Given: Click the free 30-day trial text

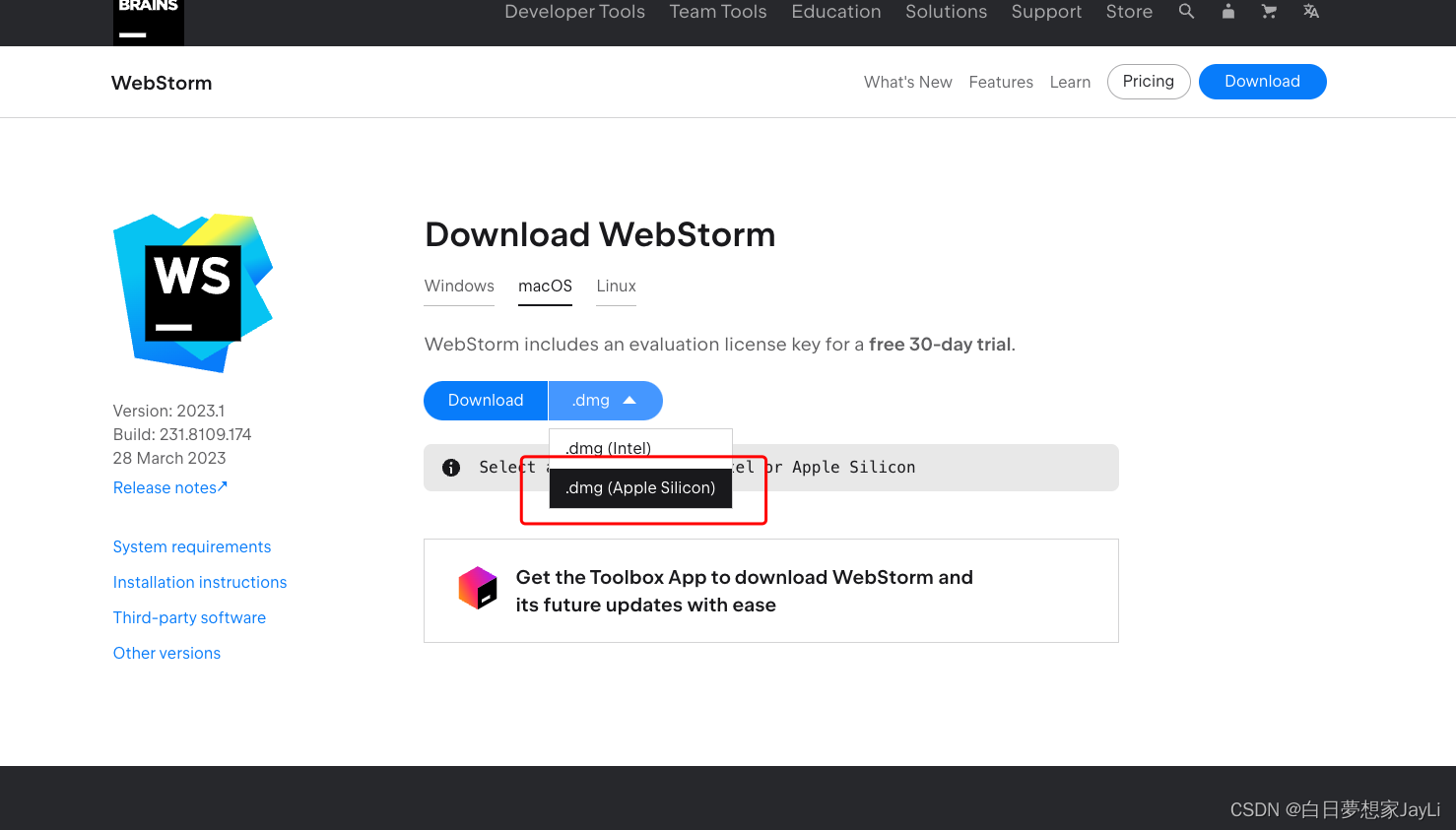Looking at the screenshot, I should point(940,345).
